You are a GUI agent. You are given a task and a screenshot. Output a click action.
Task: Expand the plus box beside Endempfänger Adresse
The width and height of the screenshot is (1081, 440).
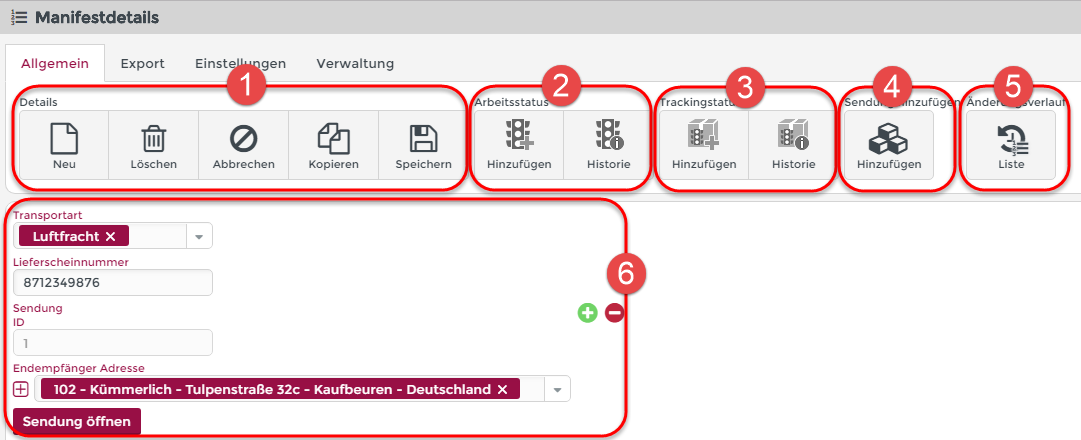(21, 389)
